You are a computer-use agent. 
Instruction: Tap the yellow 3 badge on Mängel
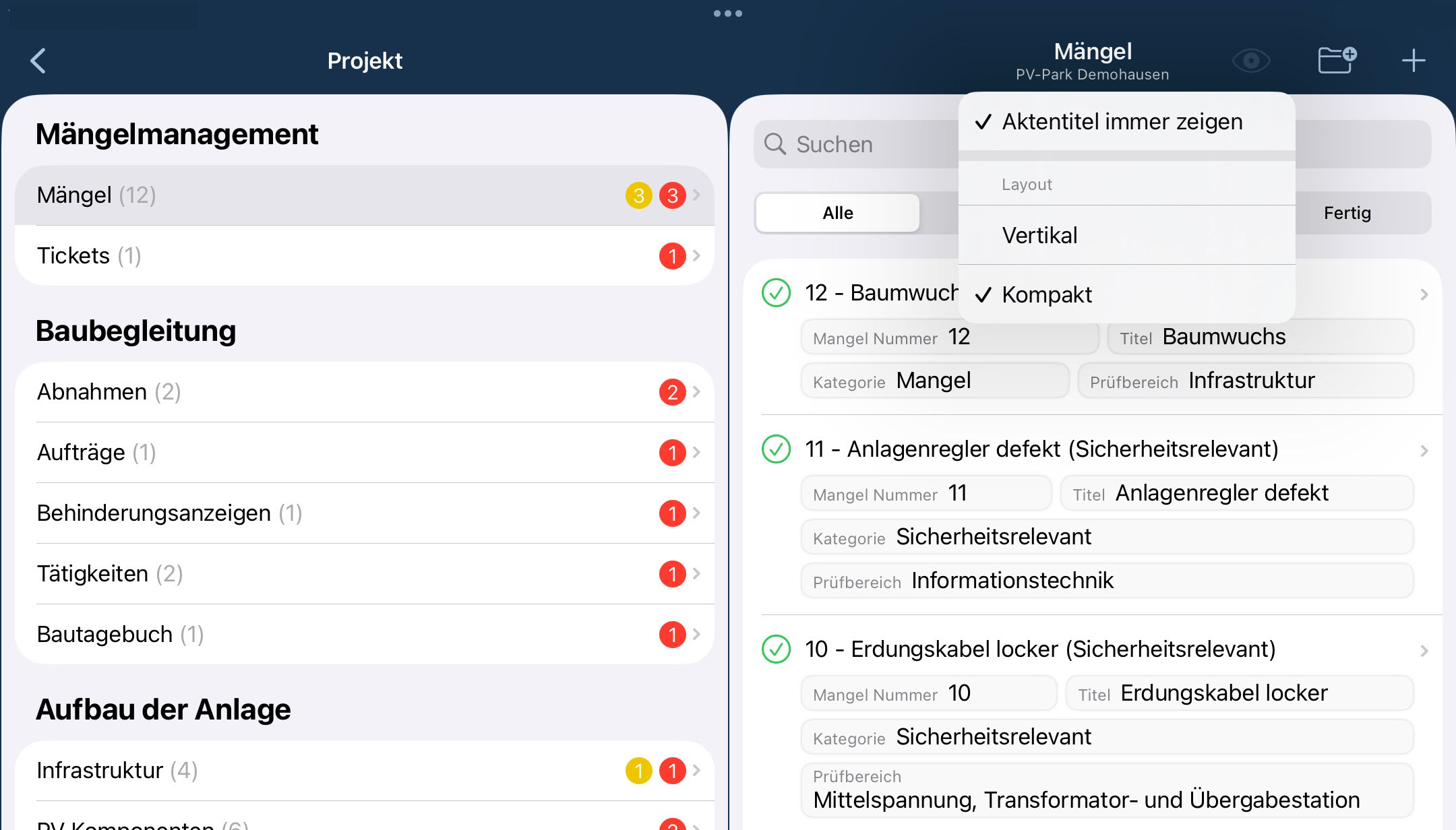(x=638, y=195)
